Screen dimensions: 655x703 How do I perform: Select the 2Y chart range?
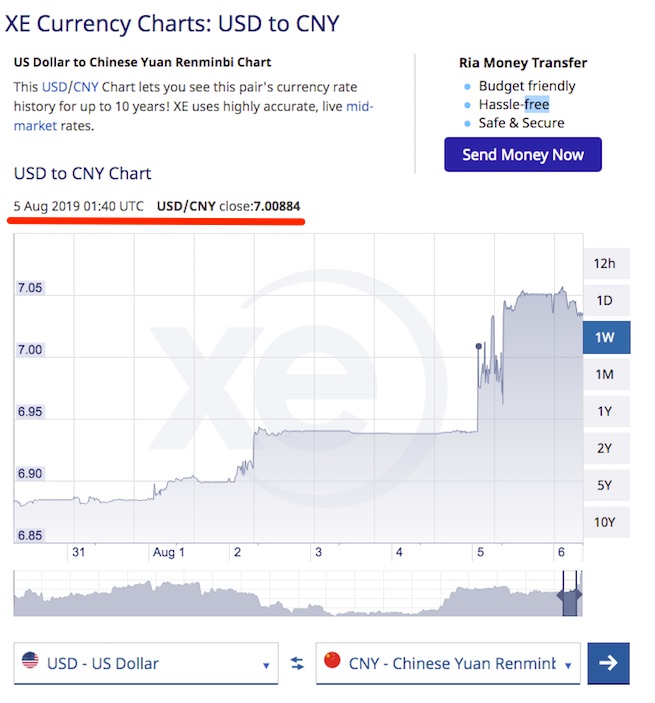(605, 448)
